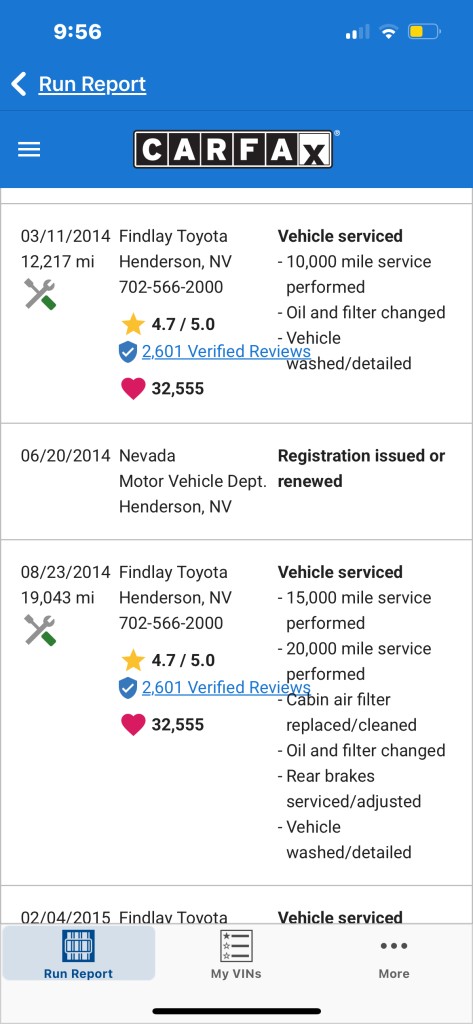The width and height of the screenshot is (473, 1024).
Task: Tap the wrench icon for 03/11/2014 service
Action: pyautogui.click(x=41, y=294)
